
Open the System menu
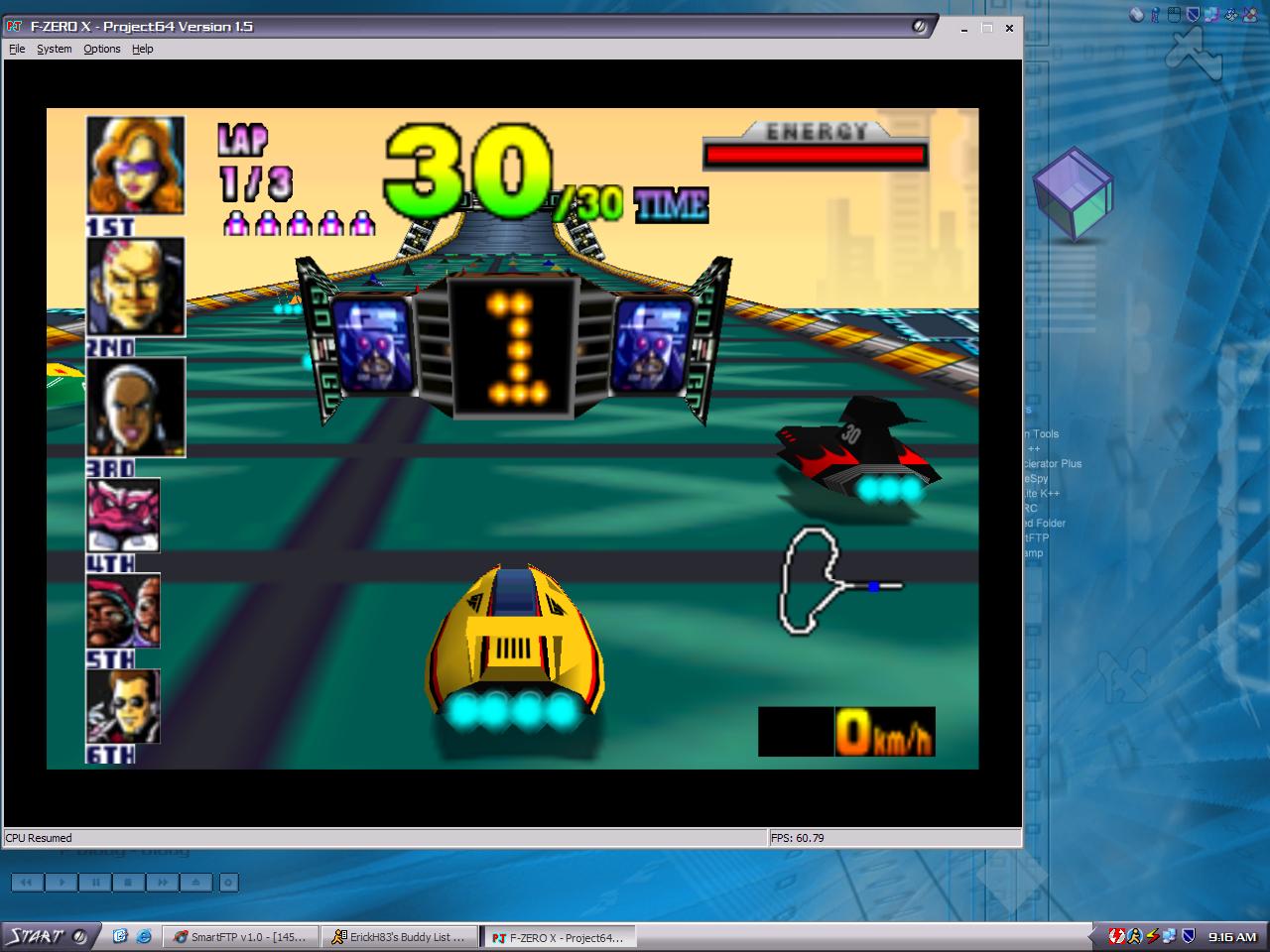click(x=54, y=49)
